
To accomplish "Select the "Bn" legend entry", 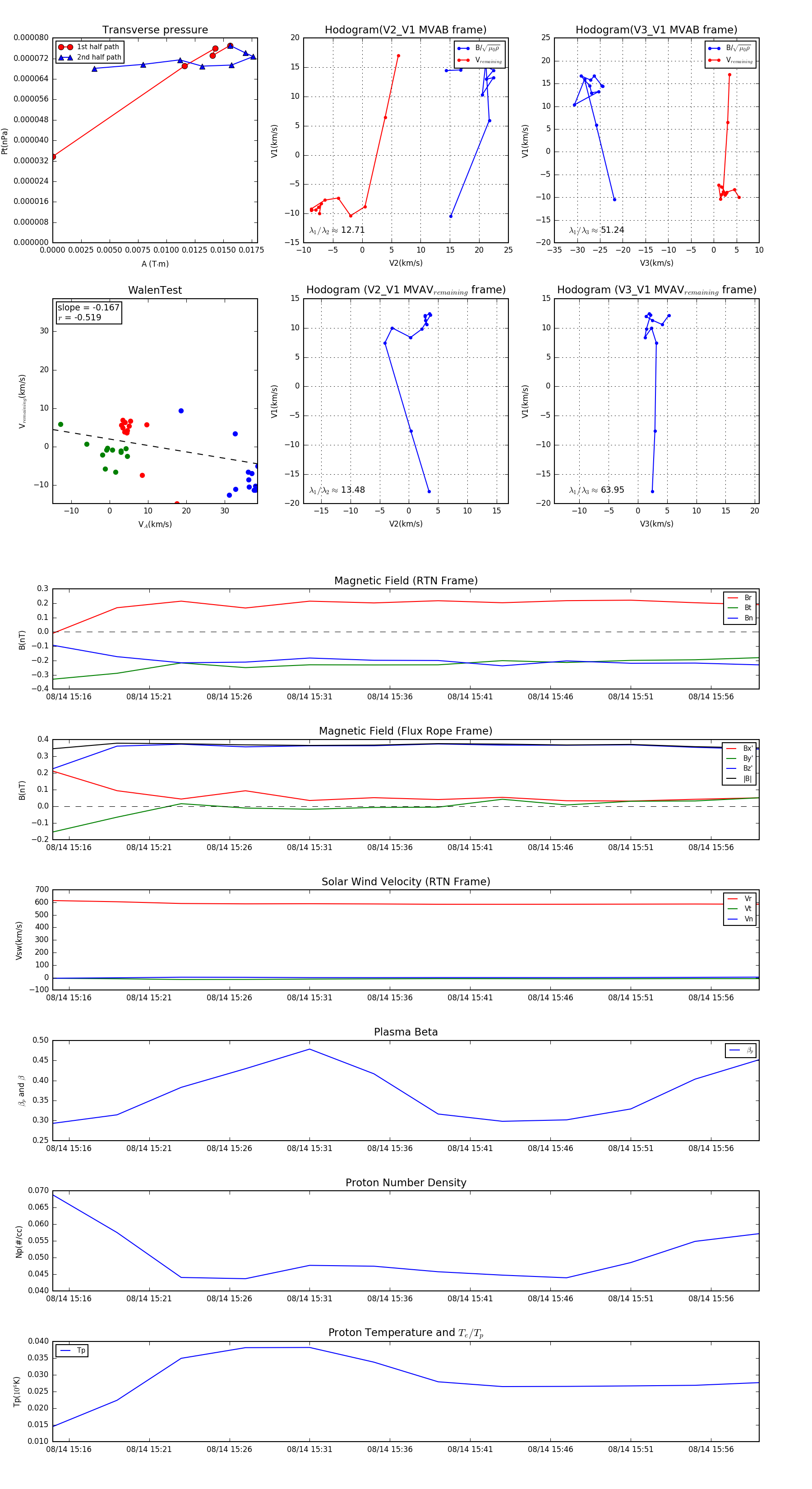I will pos(740,619).
